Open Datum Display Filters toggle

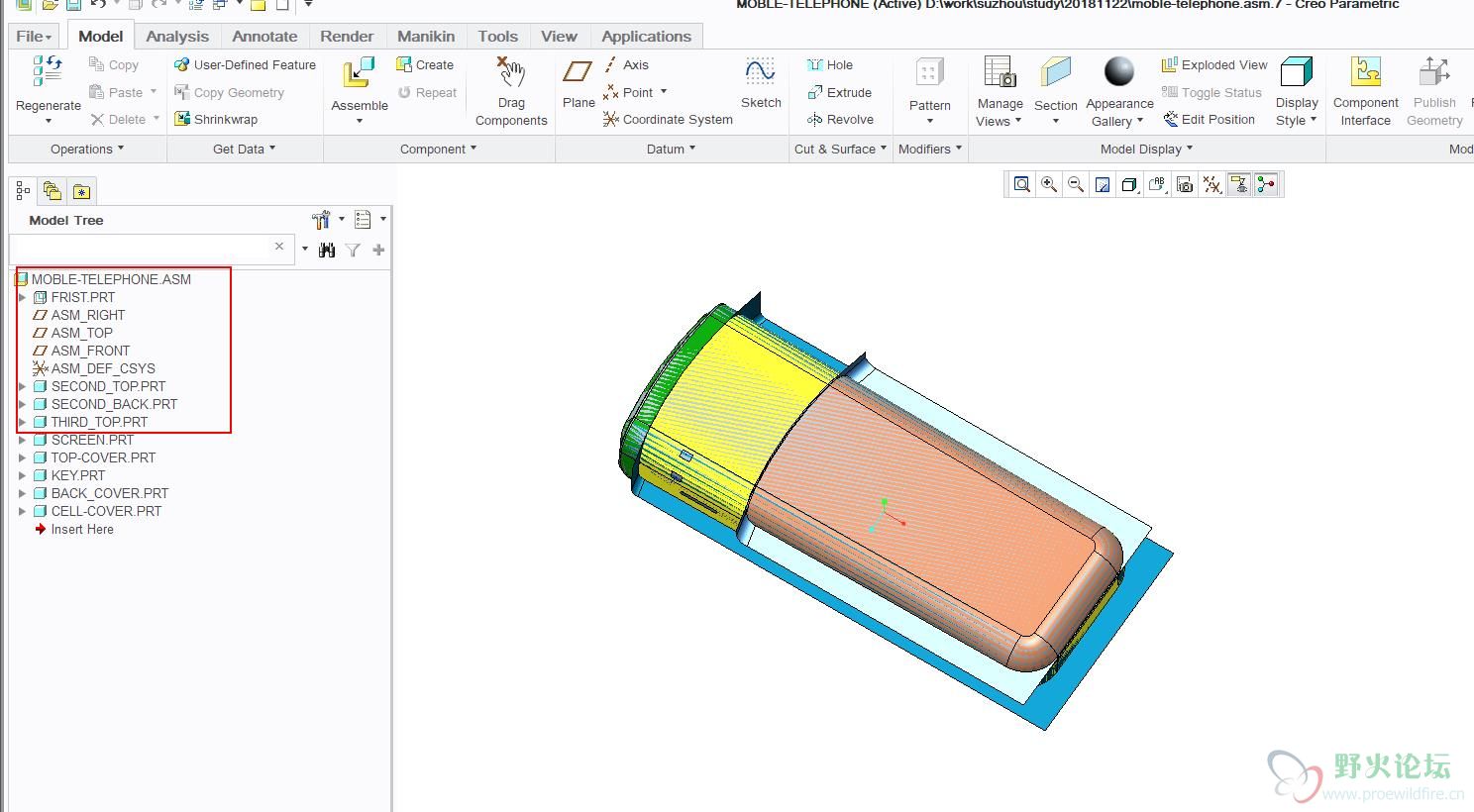pyautogui.click(x=1211, y=184)
